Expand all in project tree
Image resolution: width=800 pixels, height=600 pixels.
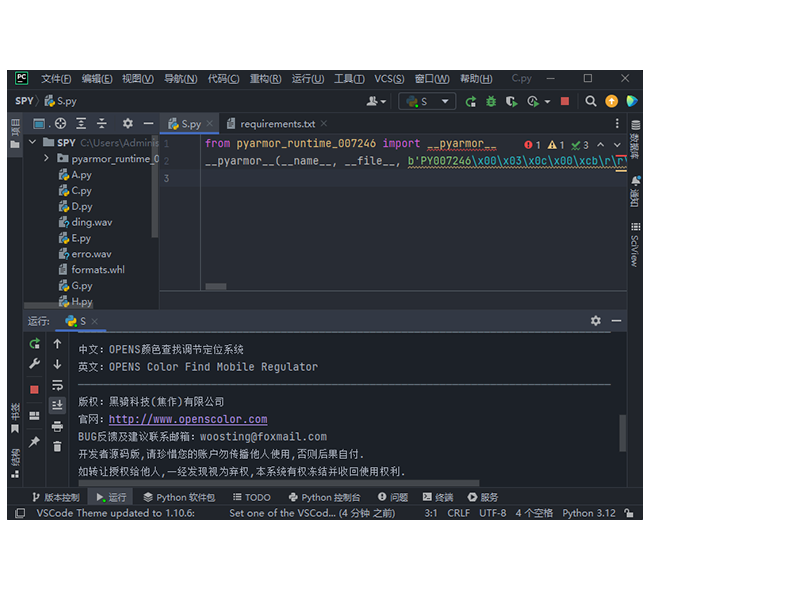tap(81, 123)
